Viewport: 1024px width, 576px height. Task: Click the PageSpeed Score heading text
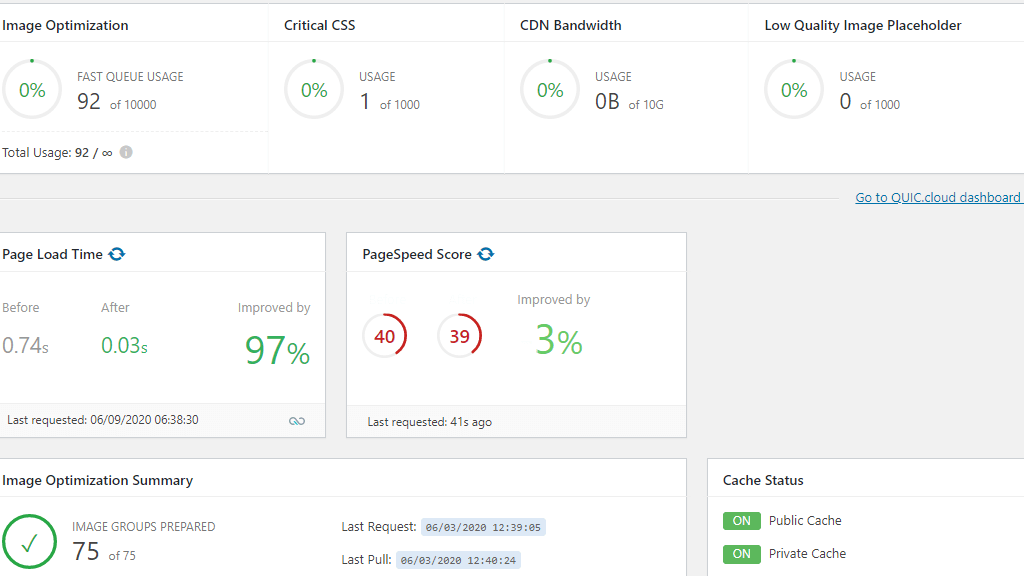point(417,255)
